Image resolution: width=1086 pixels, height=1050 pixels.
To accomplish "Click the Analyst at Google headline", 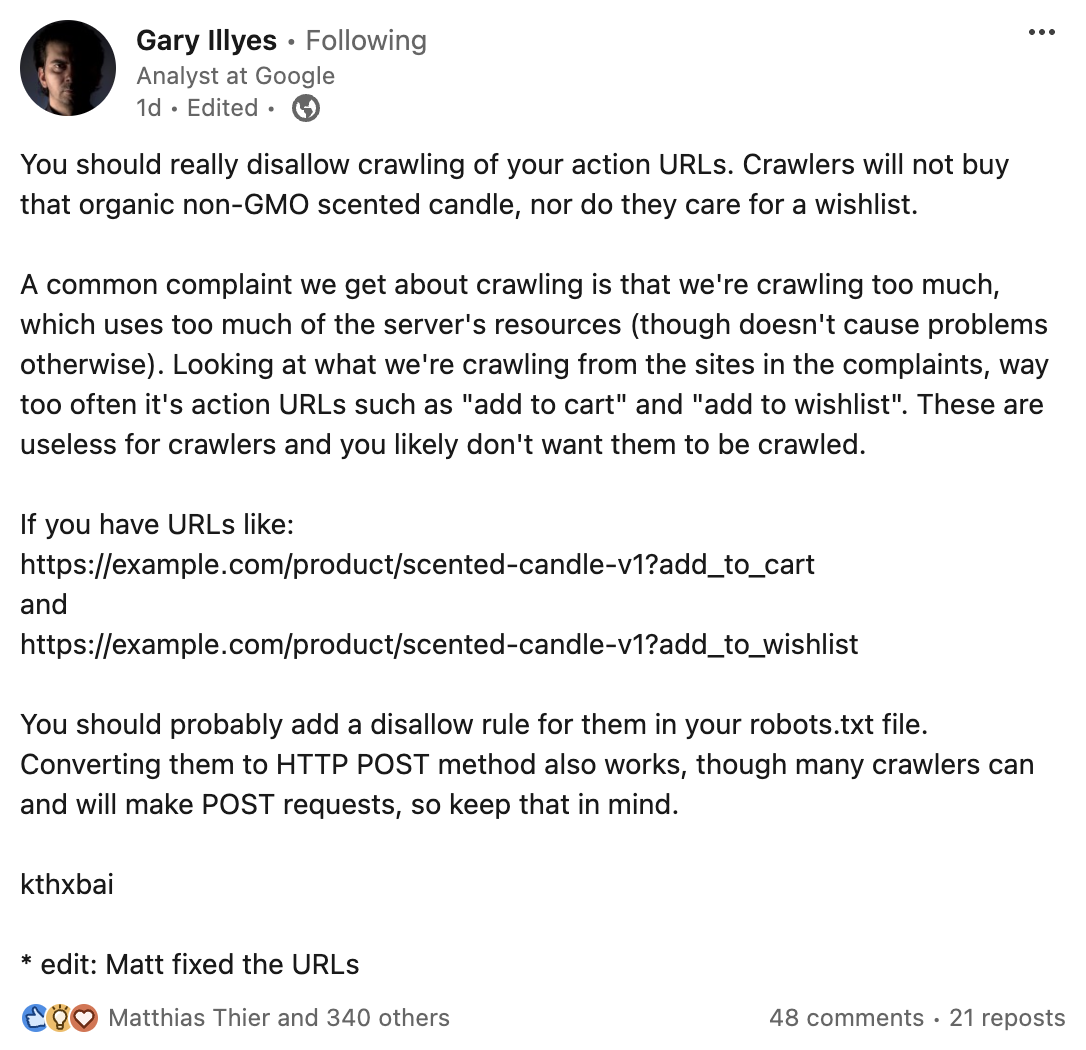I will click(236, 76).
